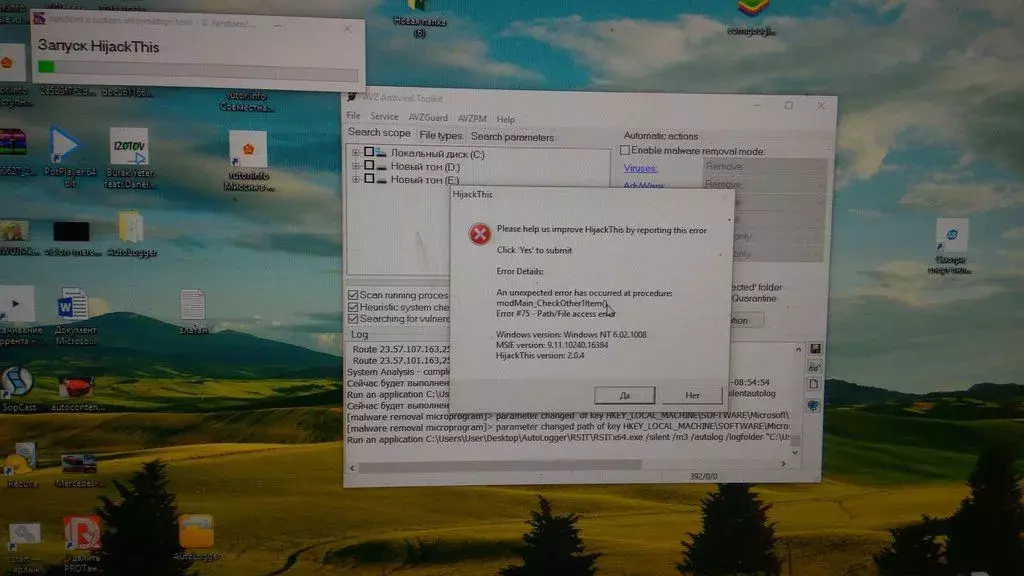Open the autoconten desktop icon

[x=76, y=387]
